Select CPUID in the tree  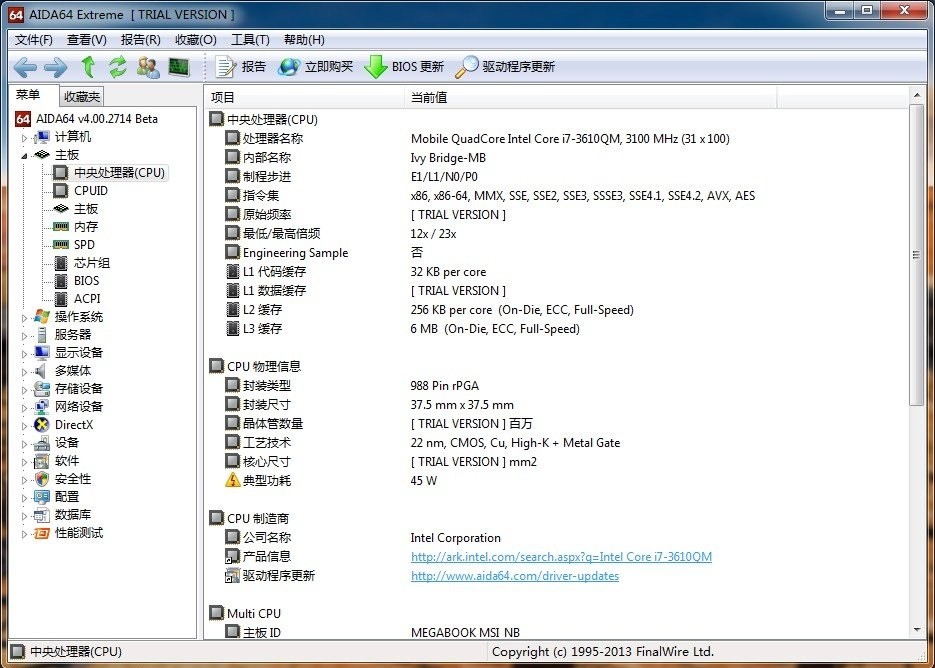[x=90, y=191]
